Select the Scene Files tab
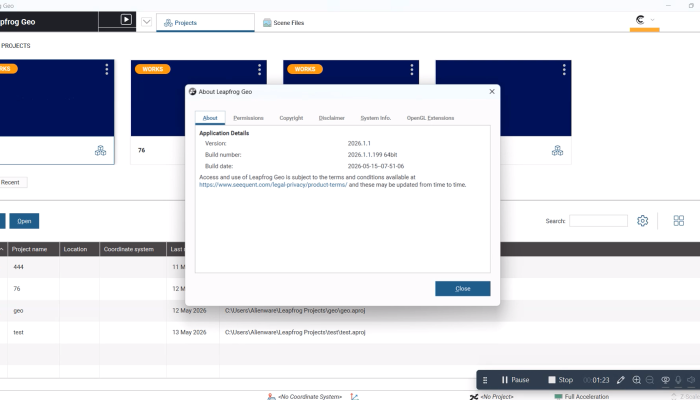Image resolution: width=700 pixels, height=400 pixels. (x=283, y=23)
